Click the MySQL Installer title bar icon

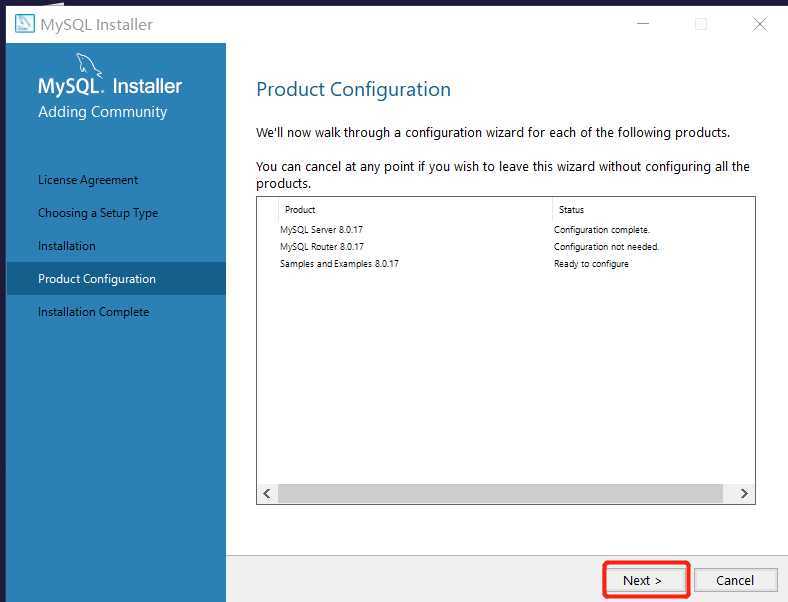(x=25, y=24)
